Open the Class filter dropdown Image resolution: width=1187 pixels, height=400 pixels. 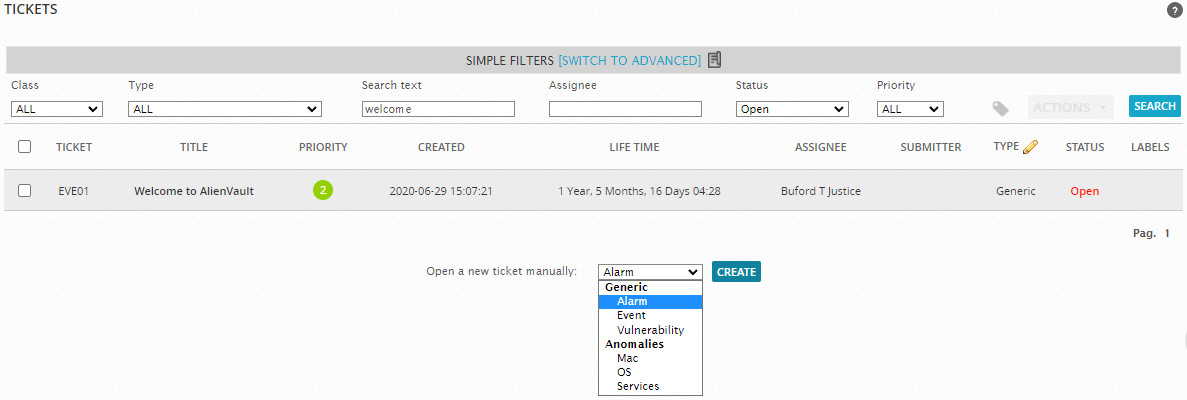tap(57, 109)
